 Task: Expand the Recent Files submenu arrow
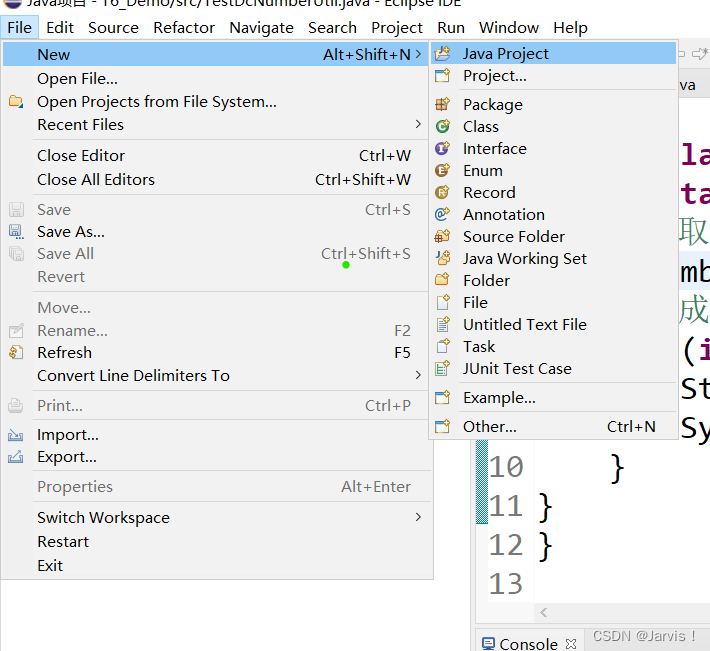click(418, 124)
